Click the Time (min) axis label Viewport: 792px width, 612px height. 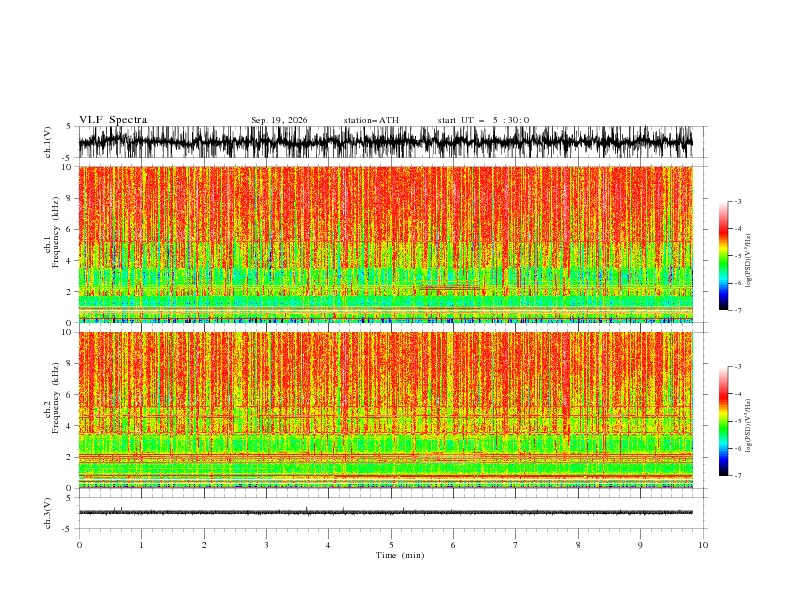coord(400,555)
